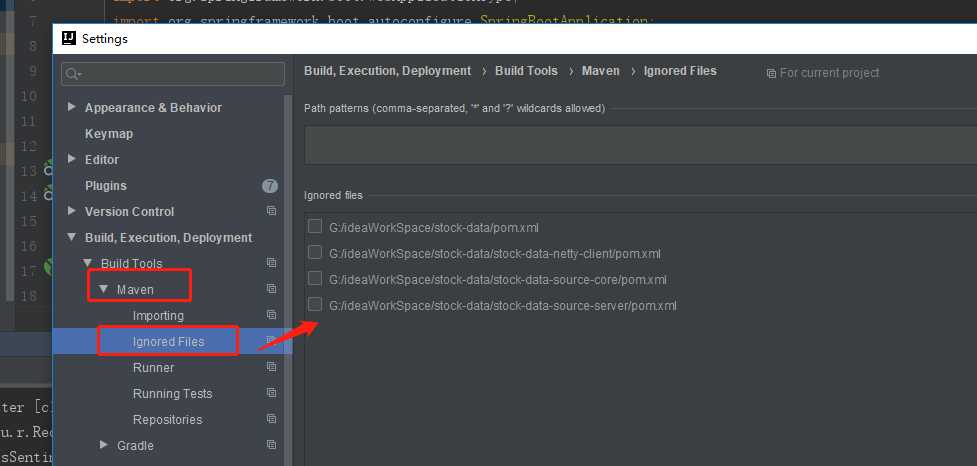Expand the Appearance & Behavior section
Image resolution: width=977 pixels, height=466 pixels.
pos(72,107)
